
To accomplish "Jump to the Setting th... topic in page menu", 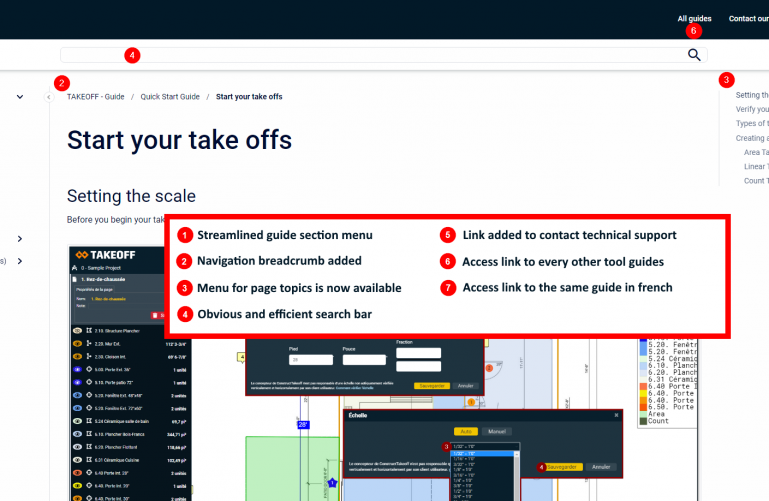I will (x=752, y=95).
